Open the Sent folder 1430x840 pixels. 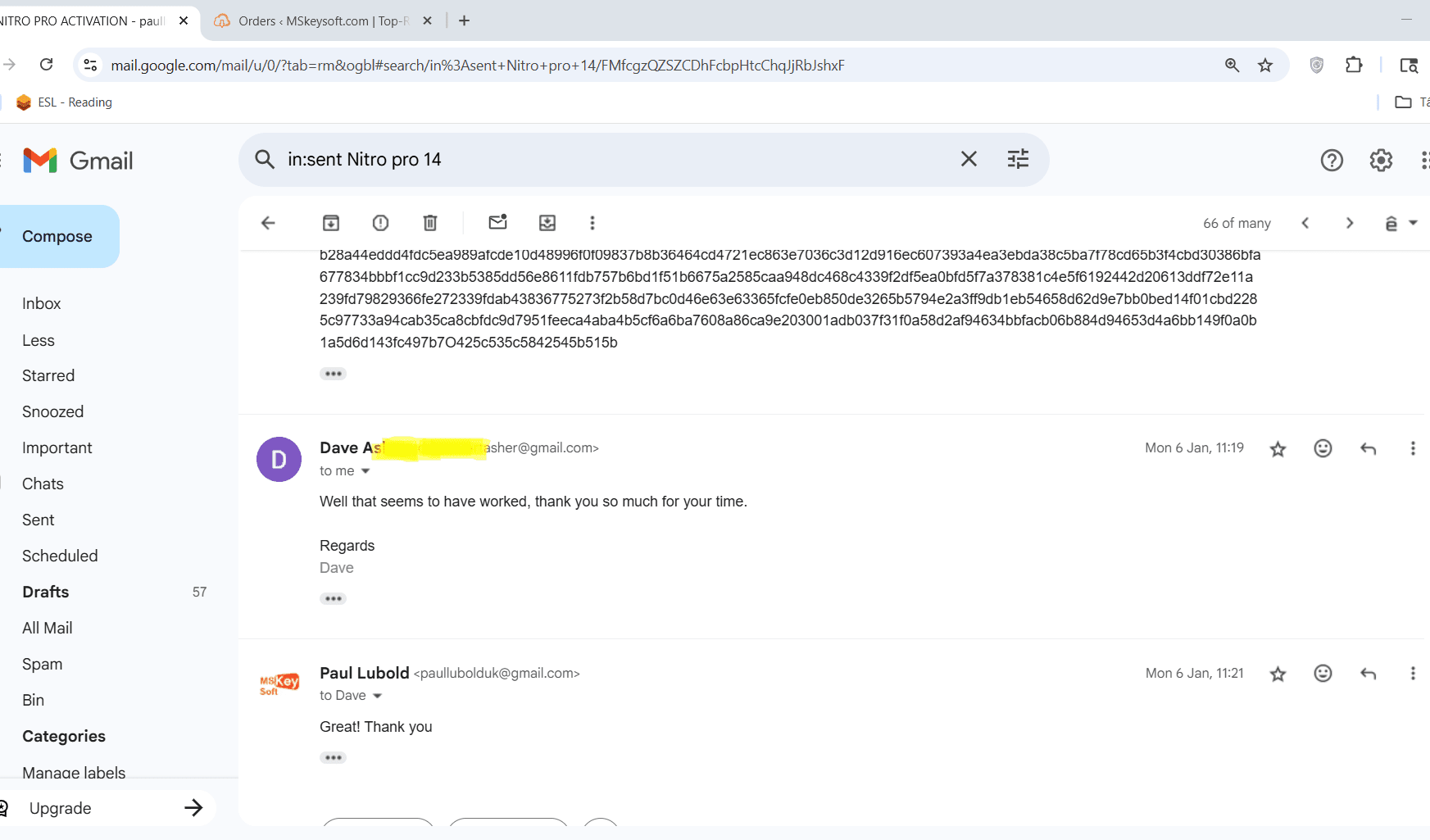pyautogui.click(x=39, y=520)
